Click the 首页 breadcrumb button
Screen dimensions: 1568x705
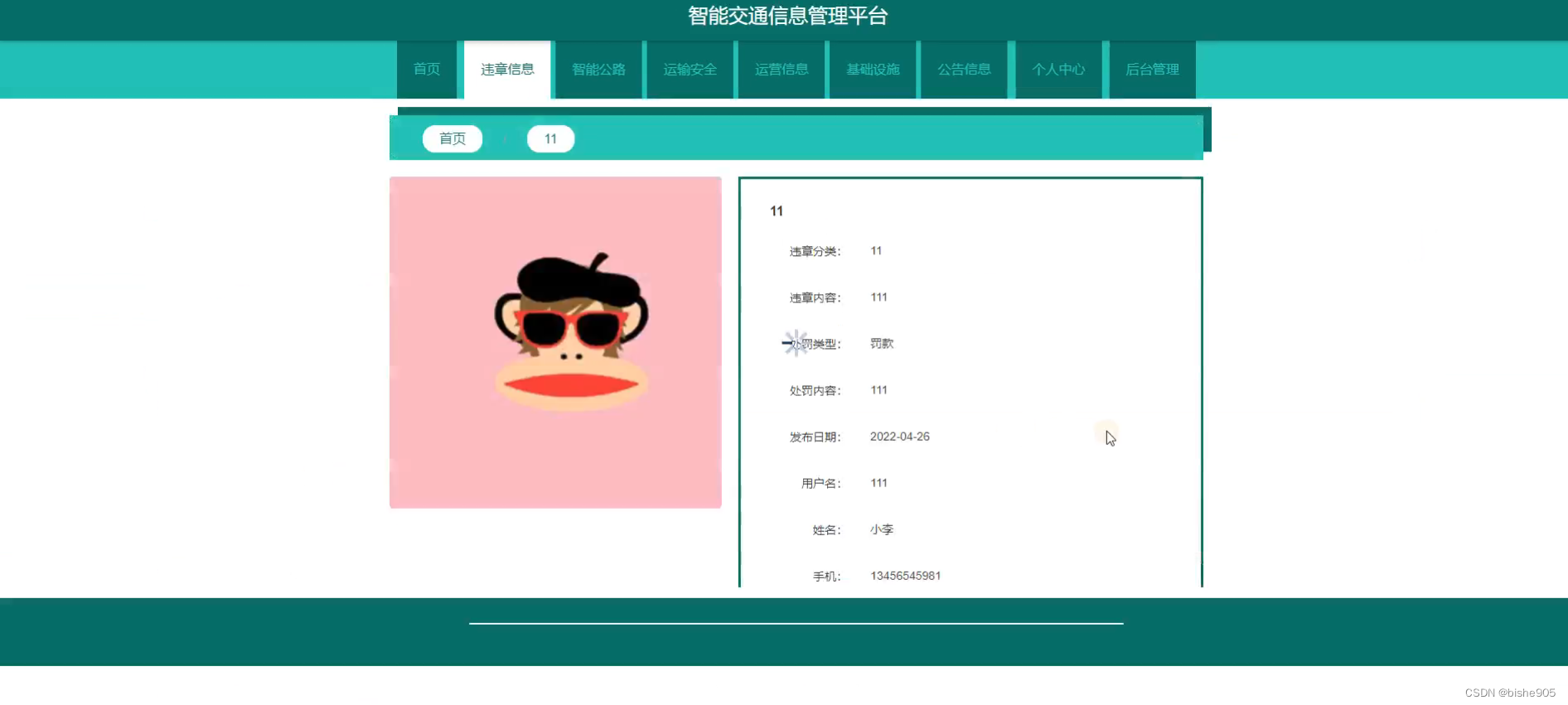[452, 138]
